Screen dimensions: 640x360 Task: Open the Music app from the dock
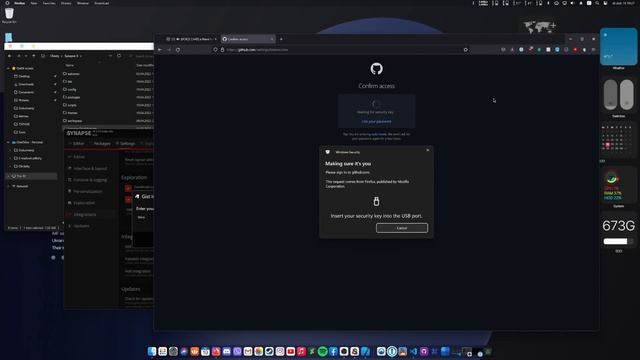pos(301,351)
